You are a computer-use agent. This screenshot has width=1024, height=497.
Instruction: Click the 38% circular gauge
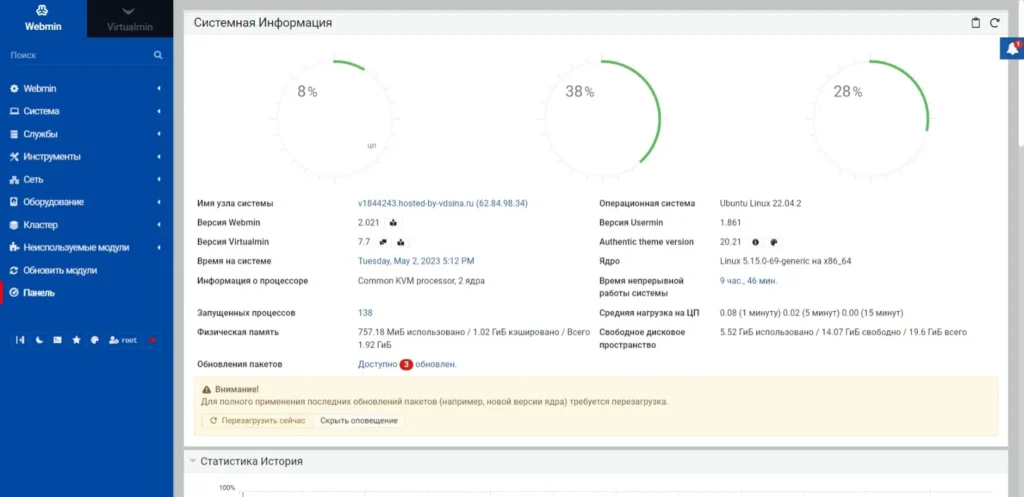click(602, 120)
